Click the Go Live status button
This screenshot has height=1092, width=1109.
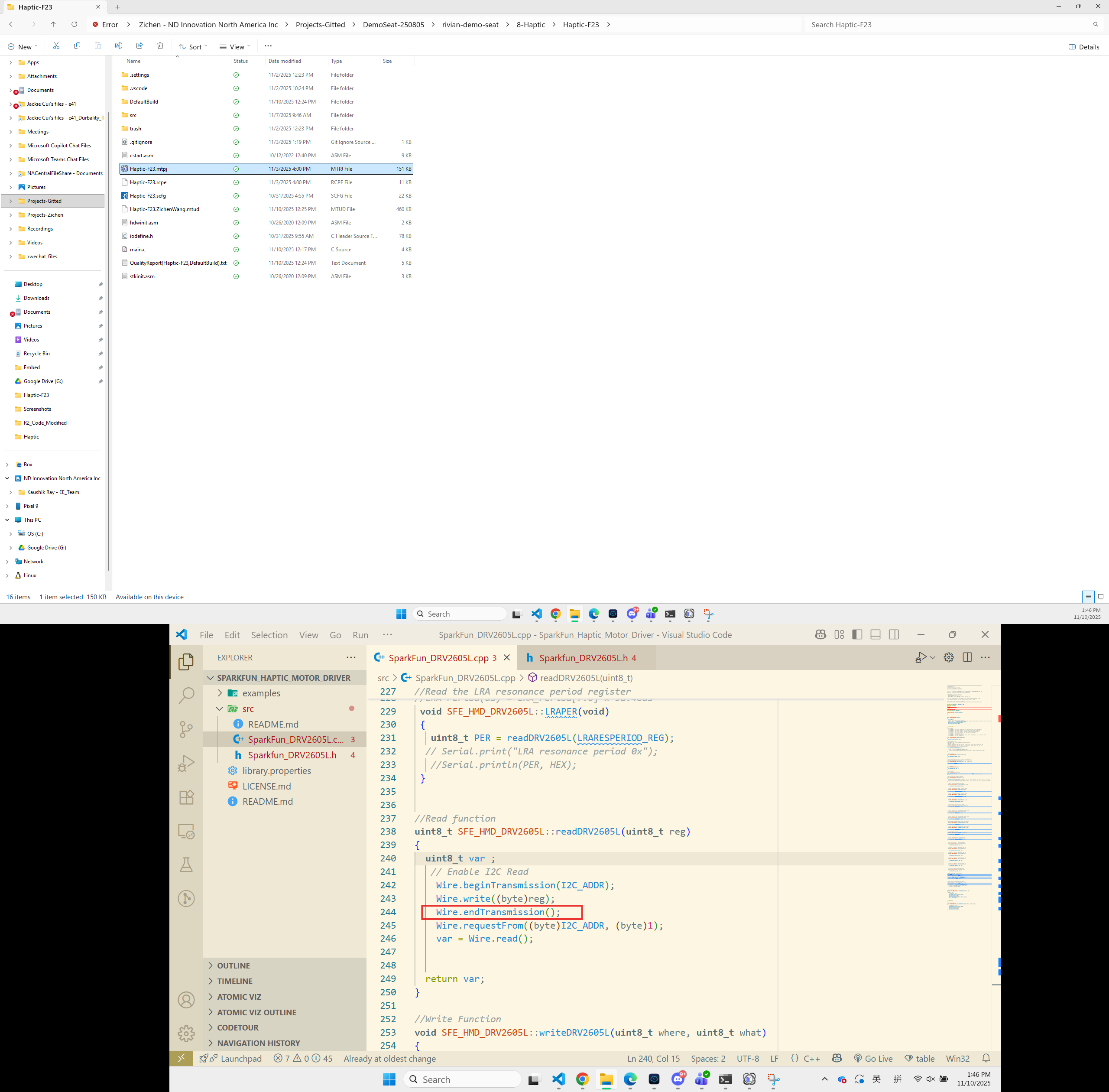[x=873, y=1058]
